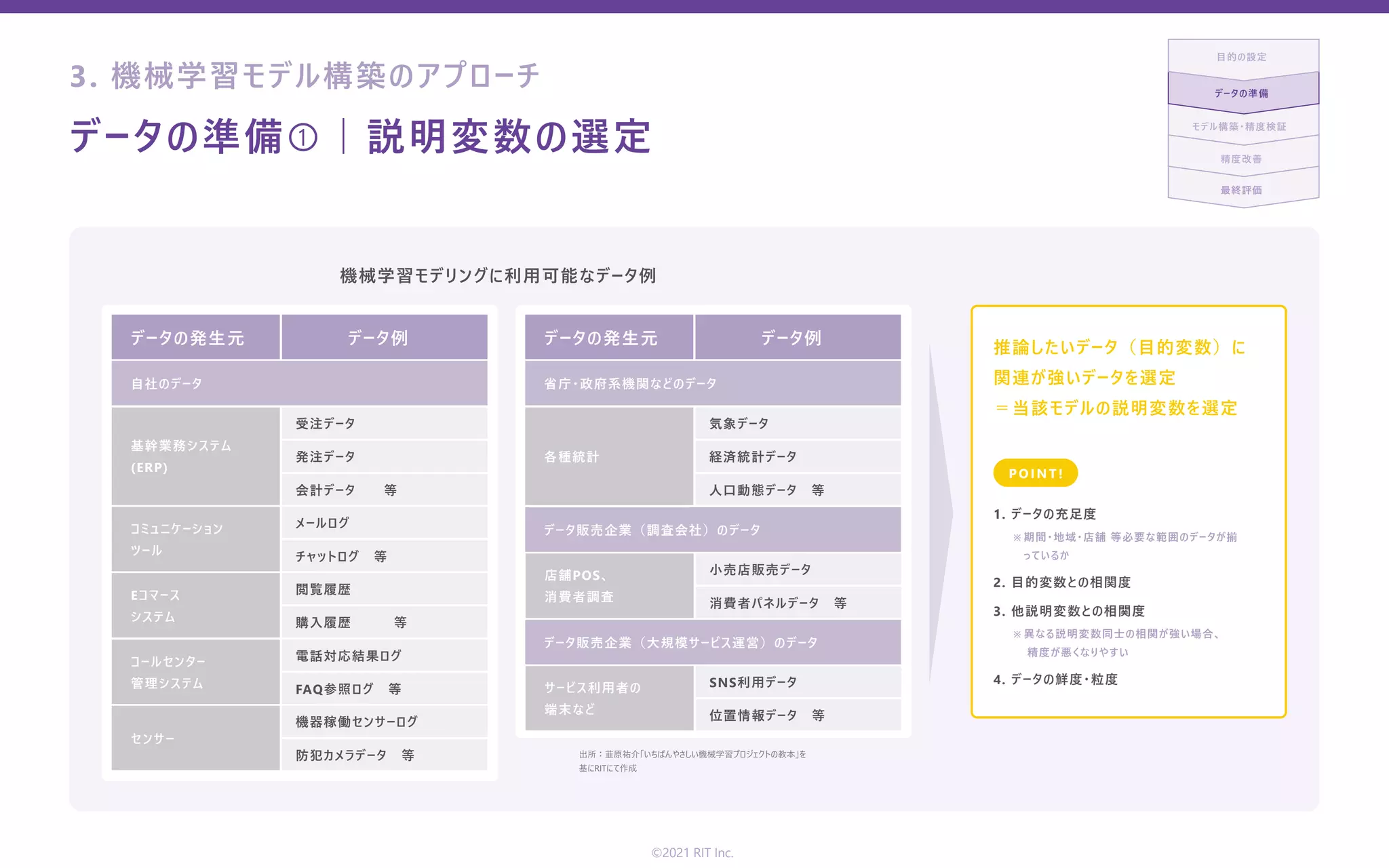Viewport: 1389px width, 868px height.
Task: Click the 発注データ cell
Action: (x=385, y=456)
